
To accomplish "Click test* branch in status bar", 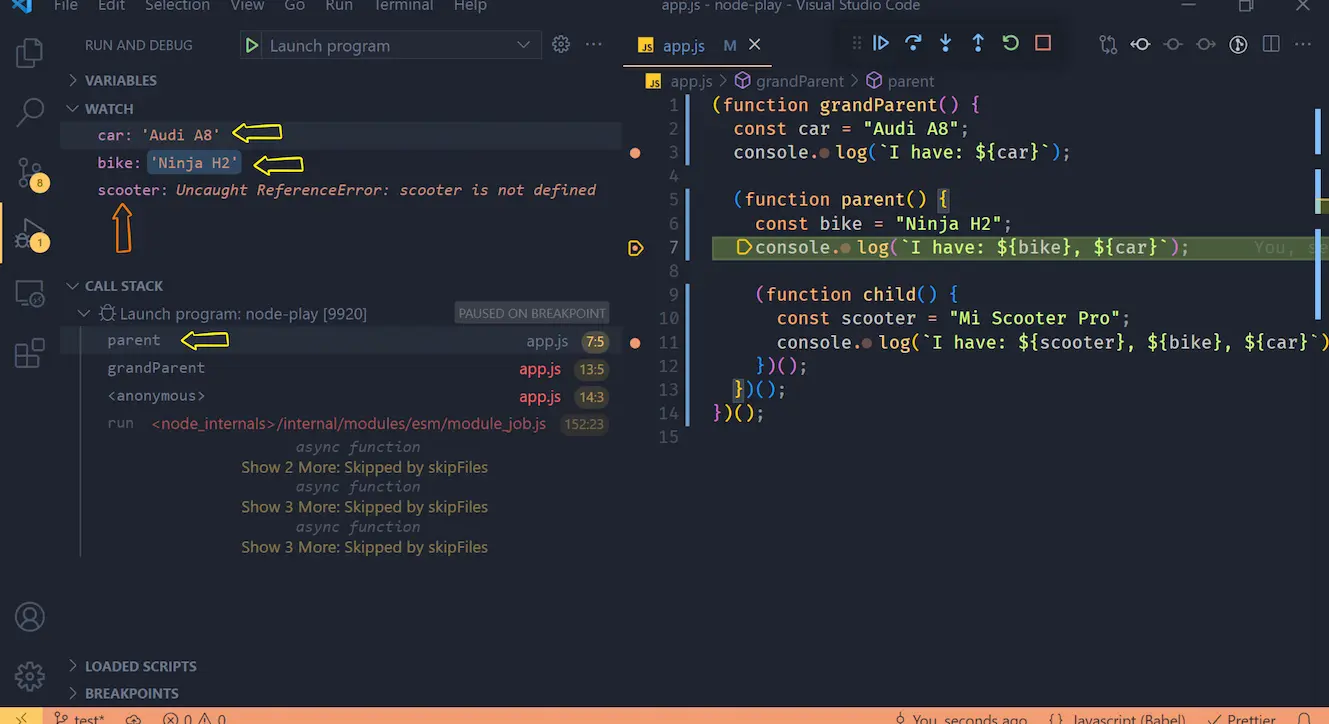I will pyautogui.click(x=79, y=717).
